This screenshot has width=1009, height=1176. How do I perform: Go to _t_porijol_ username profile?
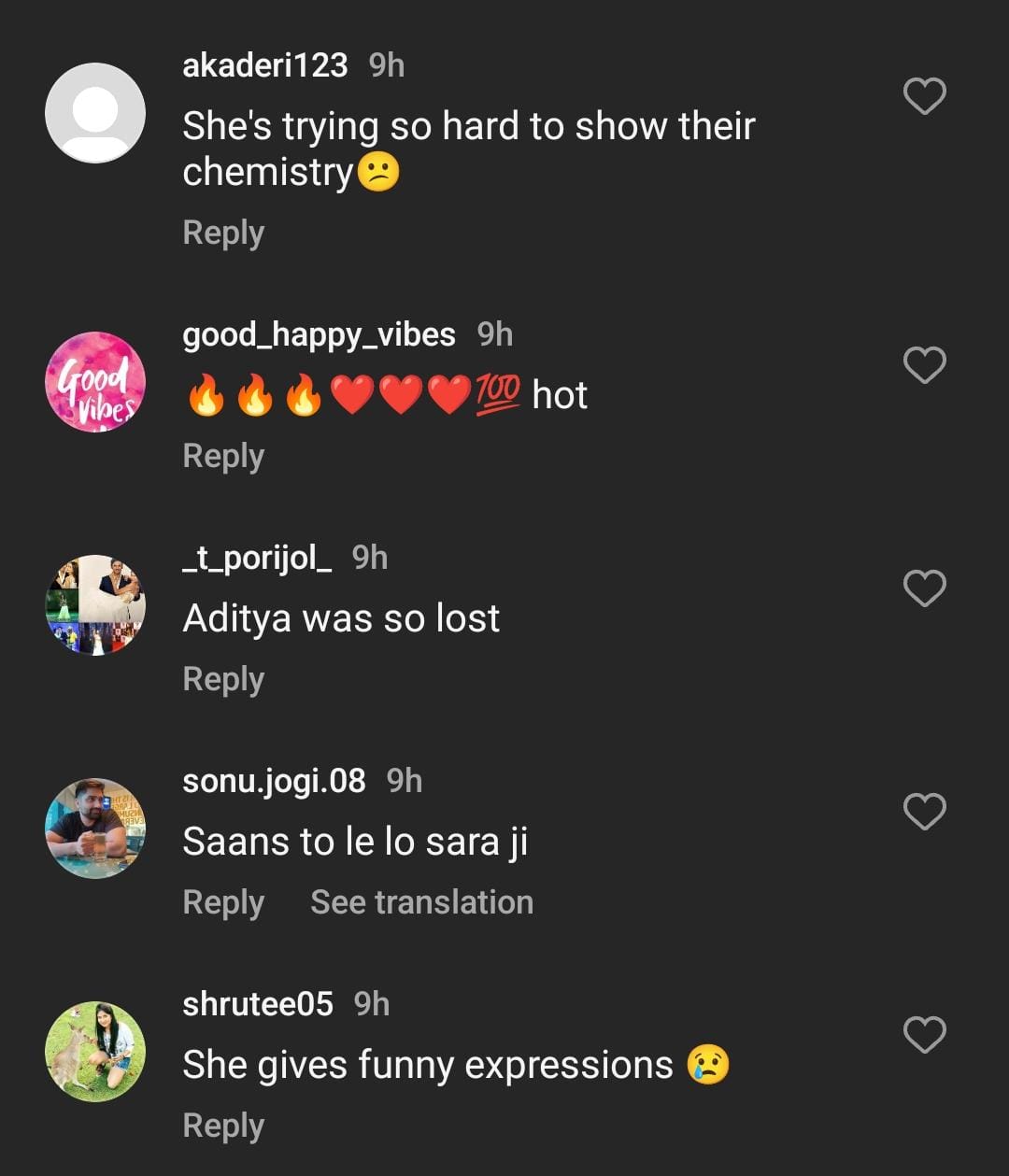[x=257, y=558]
